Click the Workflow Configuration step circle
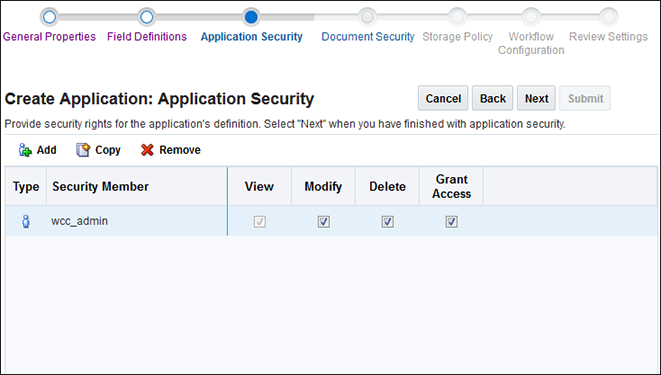The height and width of the screenshot is (375, 661). [531, 17]
